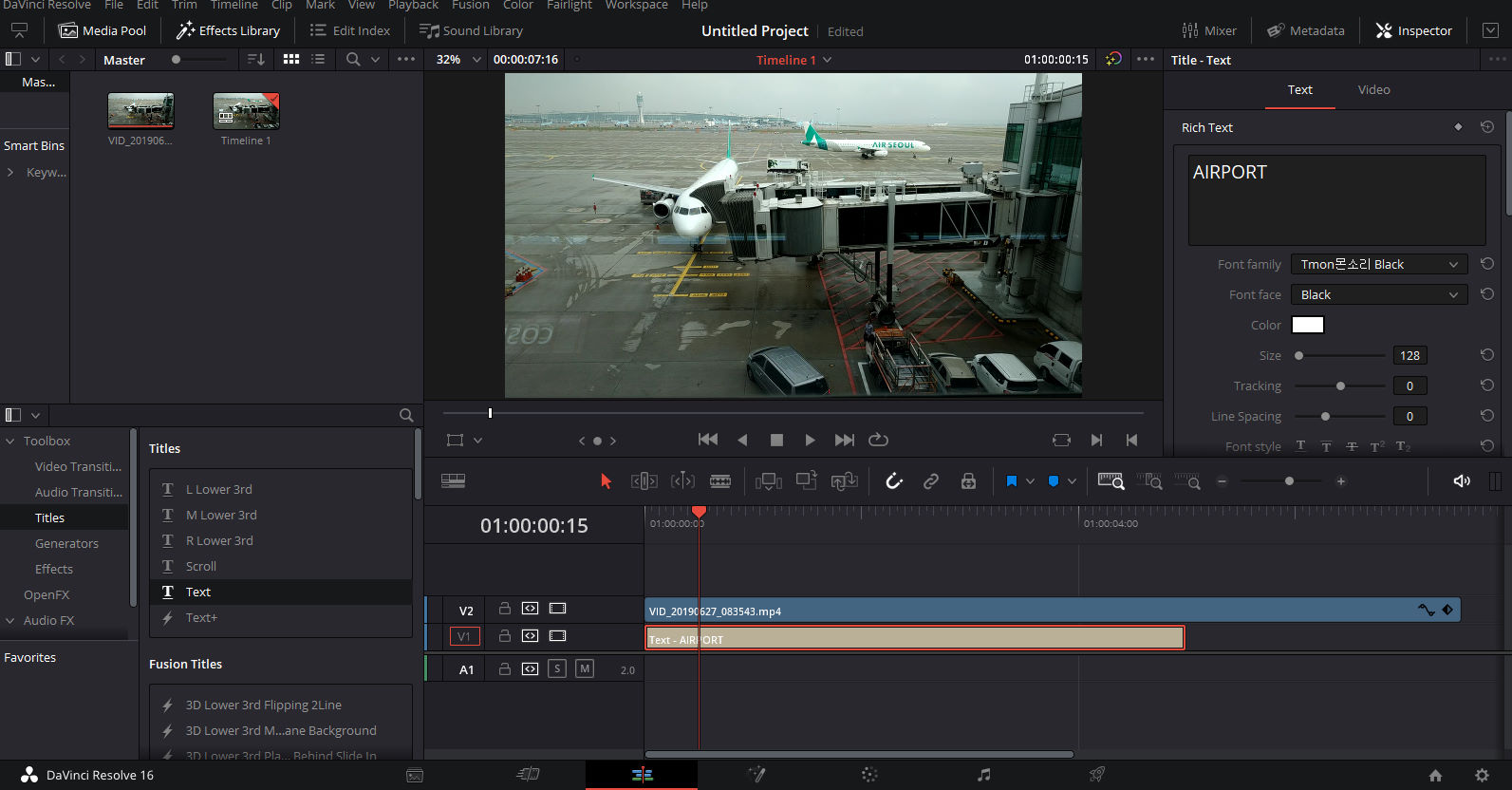The height and width of the screenshot is (790, 1512).
Task: Open the Font face dropdown
Action: click(1378, 294)
